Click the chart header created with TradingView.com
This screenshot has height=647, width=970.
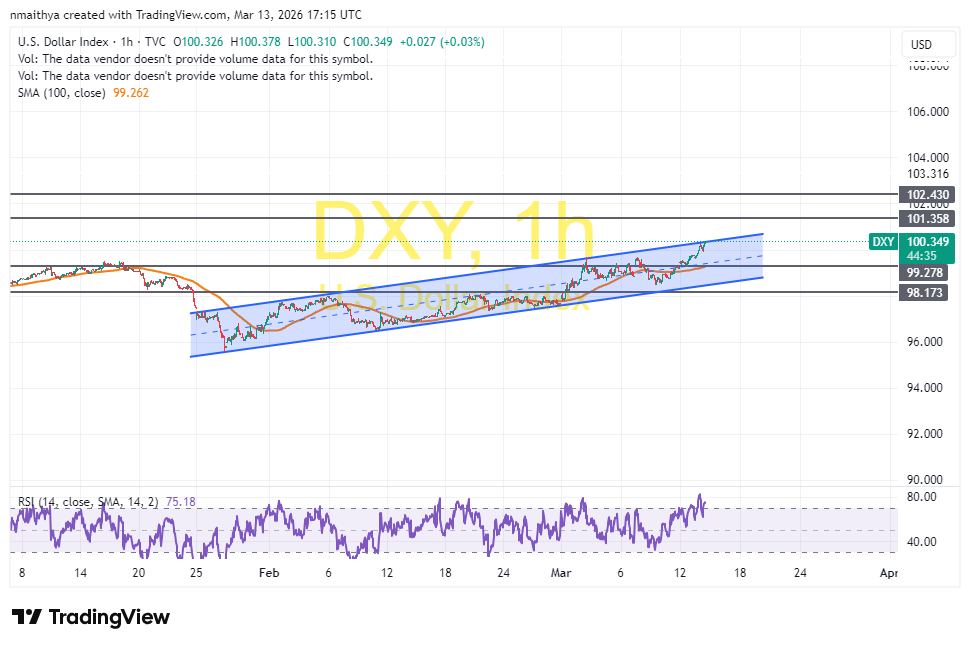[186, 14]
